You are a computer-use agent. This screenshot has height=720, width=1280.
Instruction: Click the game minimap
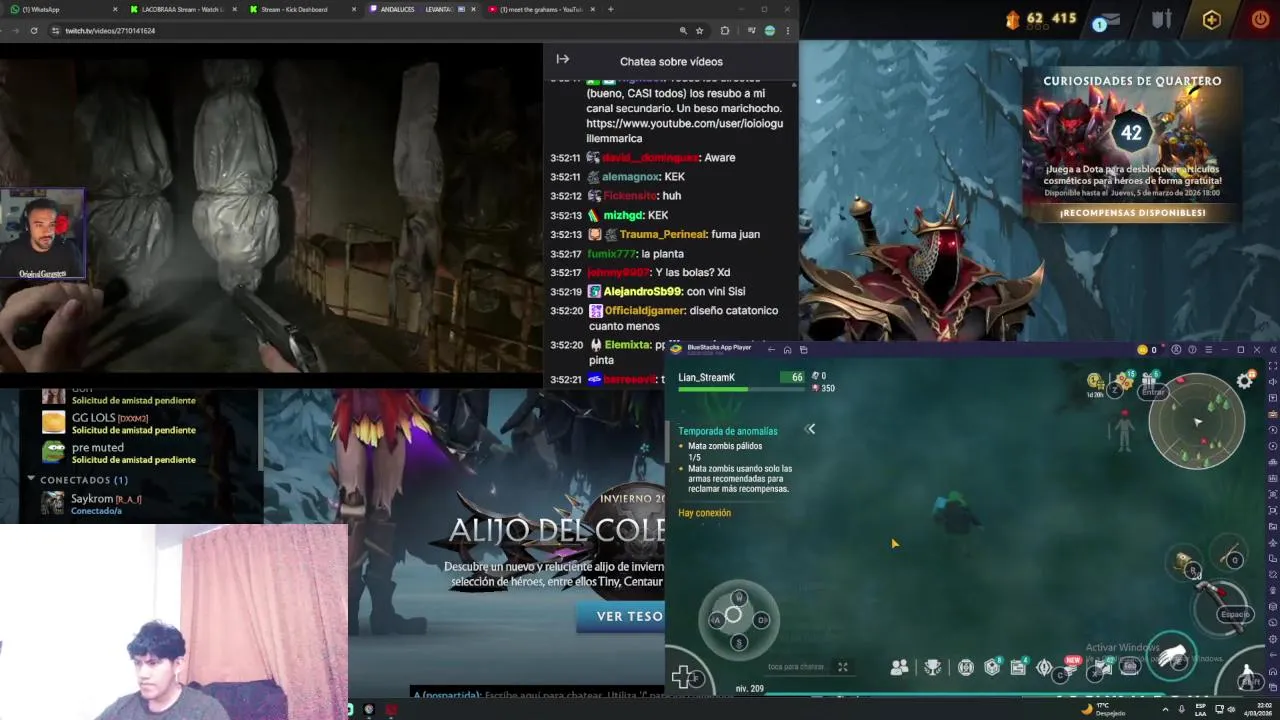tap(1197, 421)
